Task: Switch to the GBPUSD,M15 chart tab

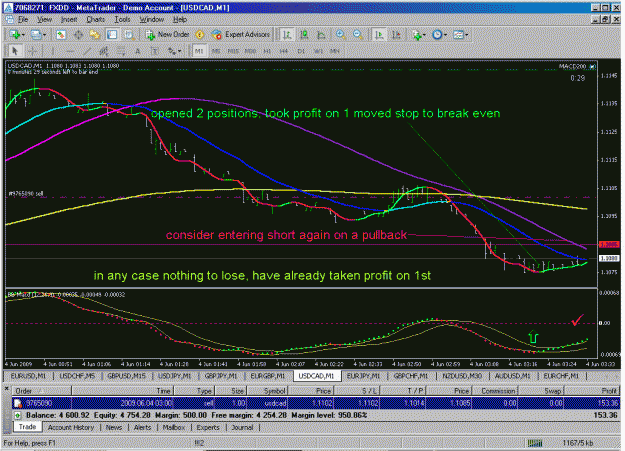Action: click(x=127, y=376)
